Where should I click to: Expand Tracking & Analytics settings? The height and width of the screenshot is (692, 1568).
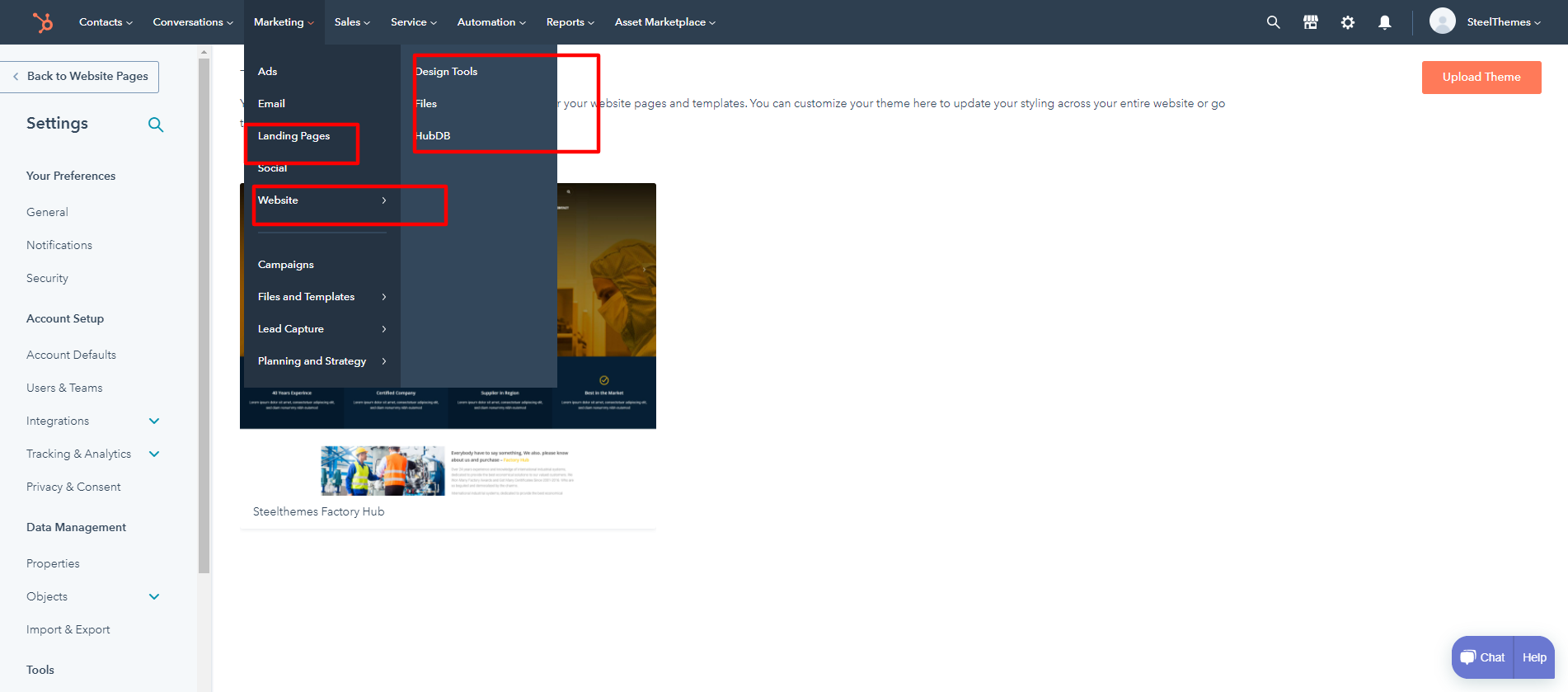coord(154,454)
